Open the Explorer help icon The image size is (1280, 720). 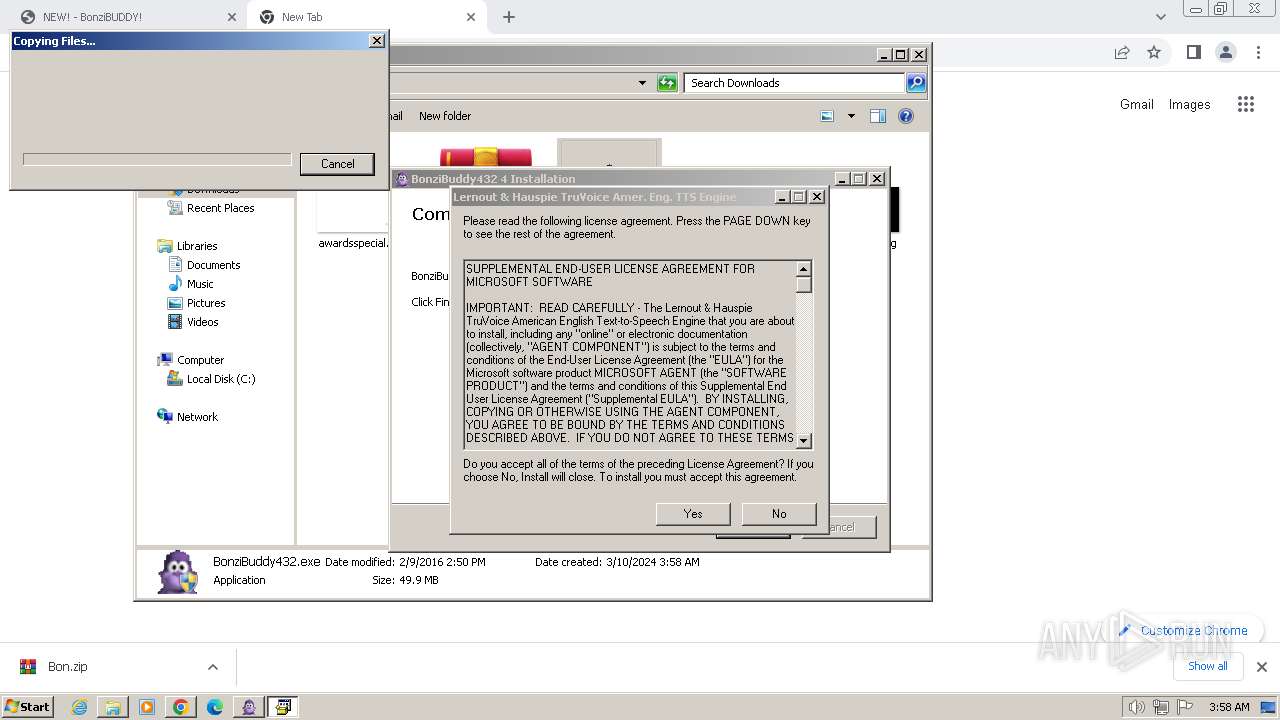(x=906, y=116)
